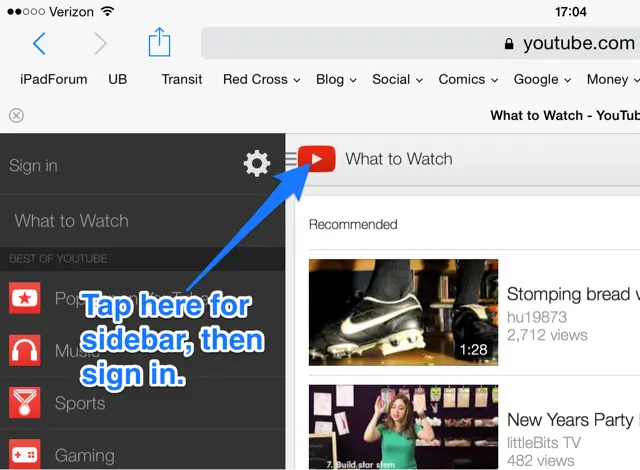Expand the Red Cross bookmarks folder
Viewport: 640px width, 470px height.
[262, 79]
